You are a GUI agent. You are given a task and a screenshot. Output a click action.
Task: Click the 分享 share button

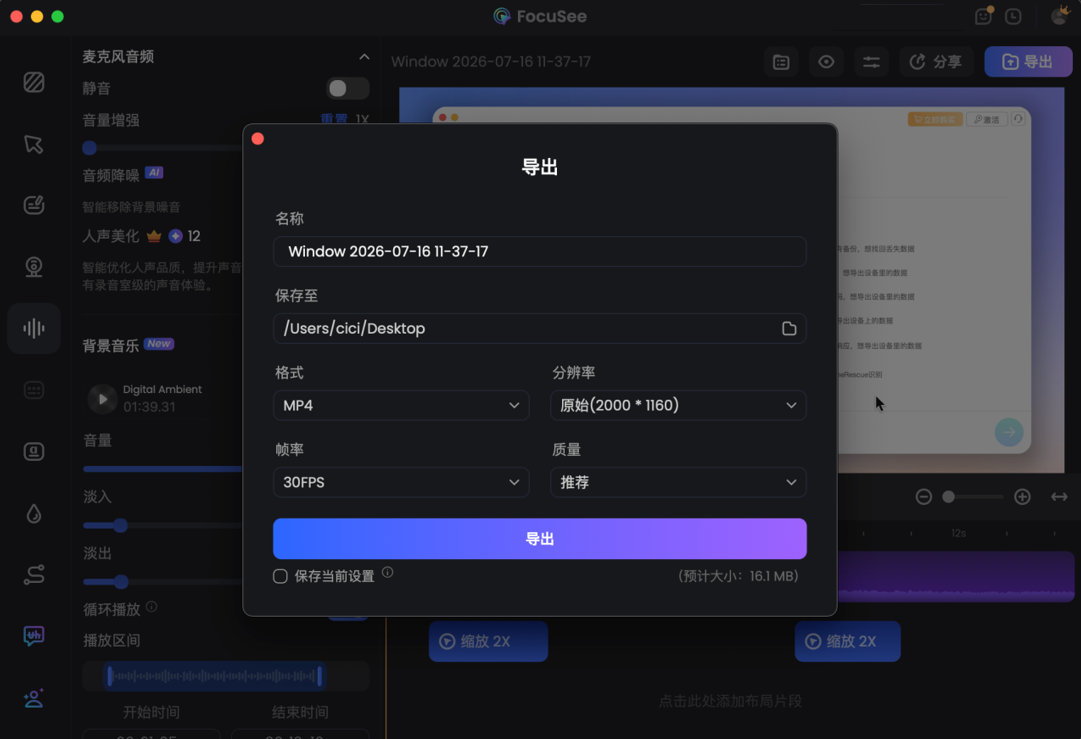point(936,62)
